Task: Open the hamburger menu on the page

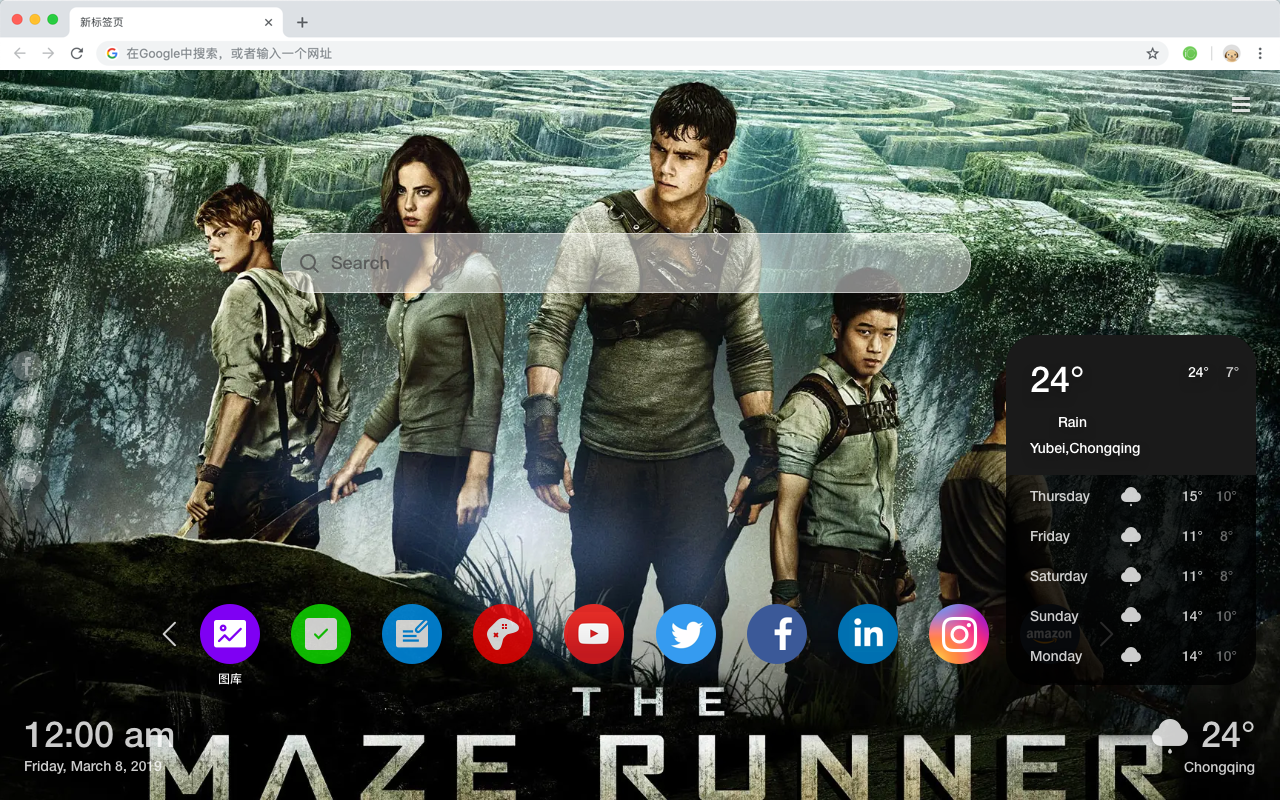Action: tap(1241, 104)
